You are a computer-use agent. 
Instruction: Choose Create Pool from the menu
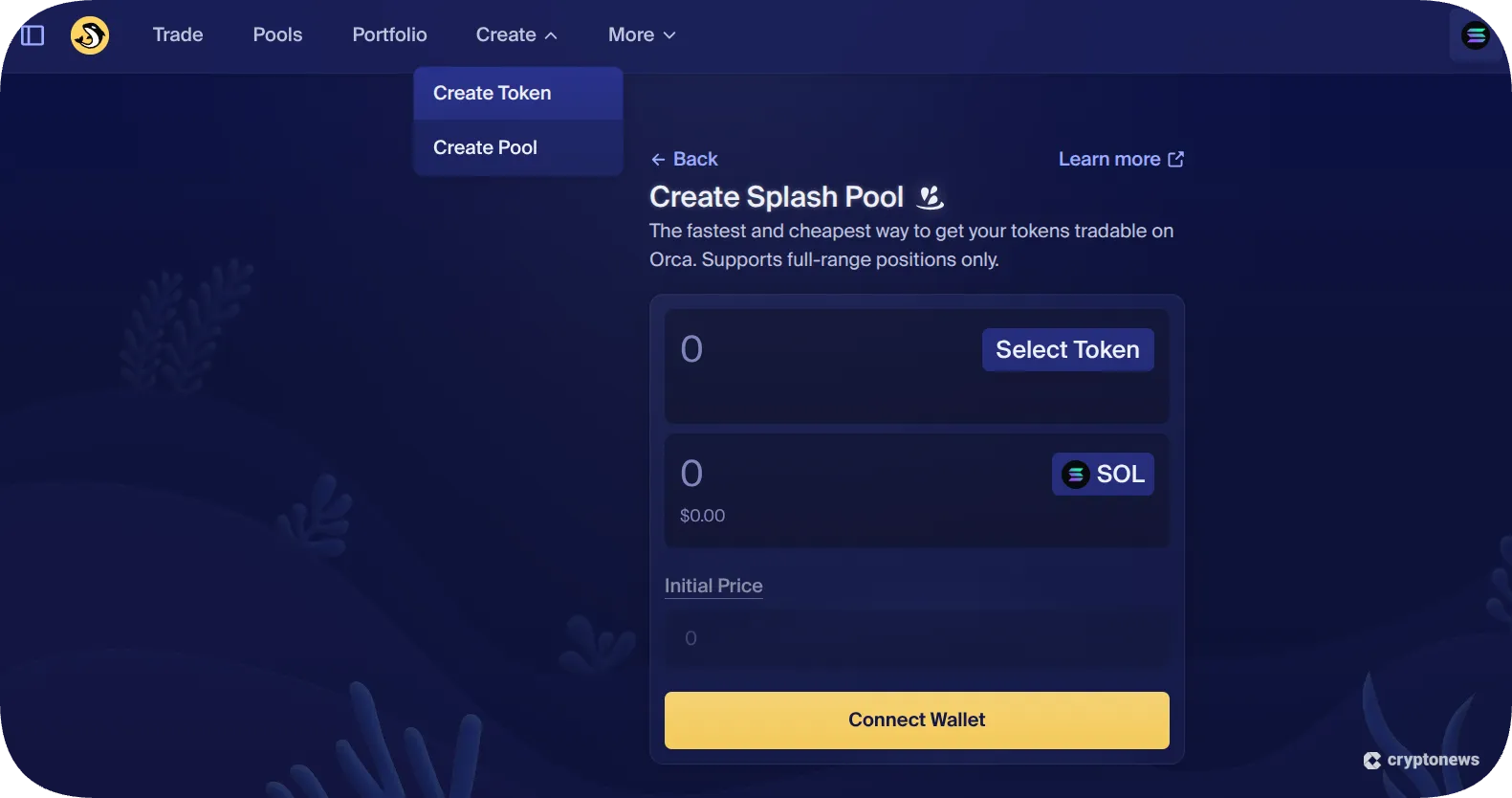485,147
